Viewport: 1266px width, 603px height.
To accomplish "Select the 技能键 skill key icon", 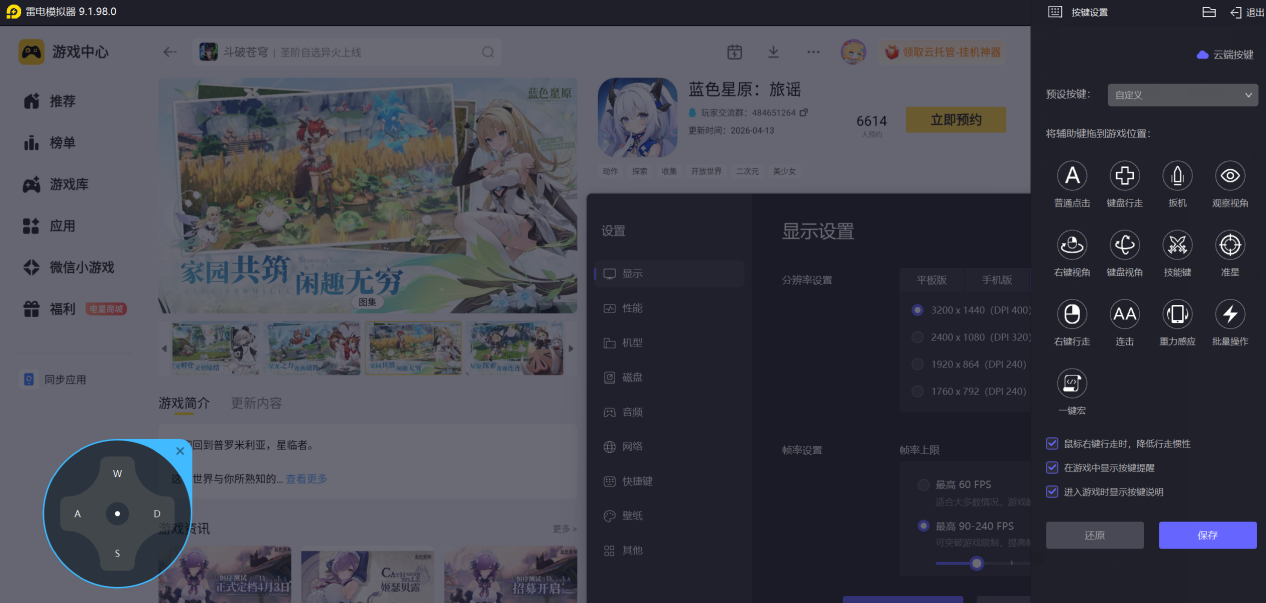I will pos(1178,244).
